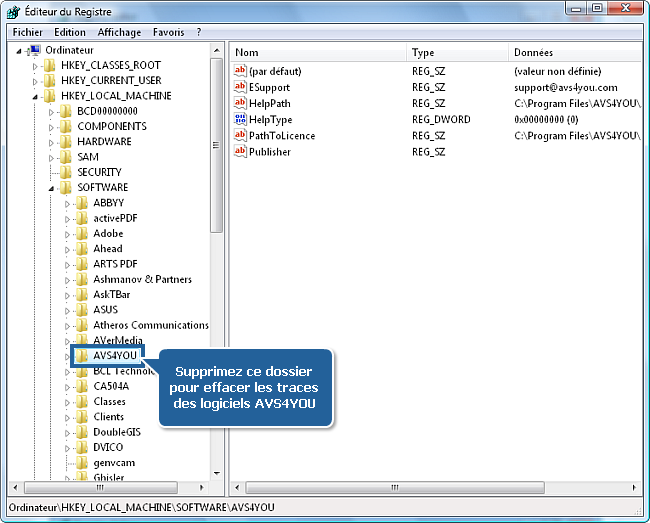This screenshot has height=523, width=650.
Task: Click the tree pane horizontal scroll left arrow
Action: [x=15, y=488]
